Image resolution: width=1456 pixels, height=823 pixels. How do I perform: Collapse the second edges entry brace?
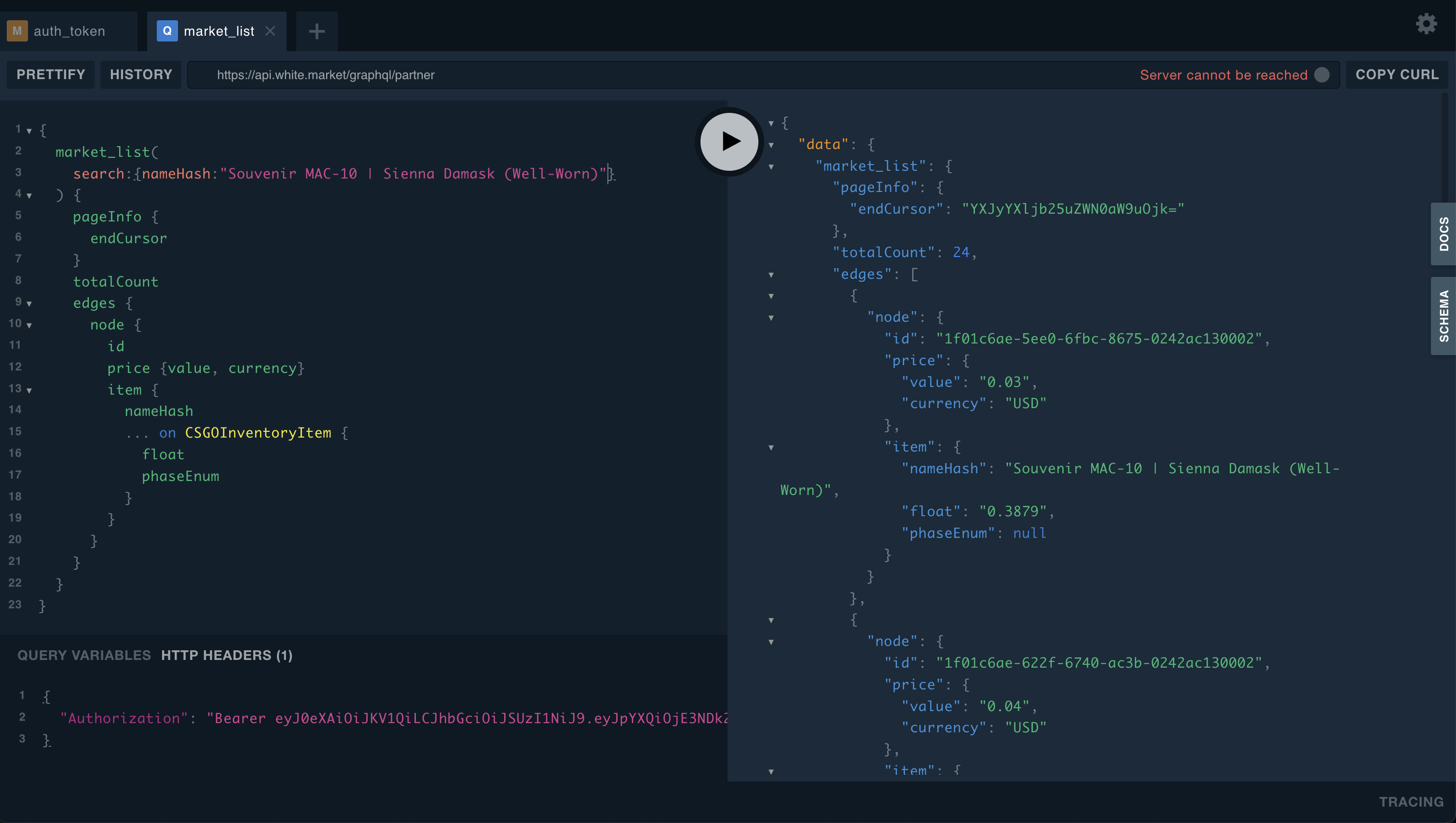click(x=771, y=620)
